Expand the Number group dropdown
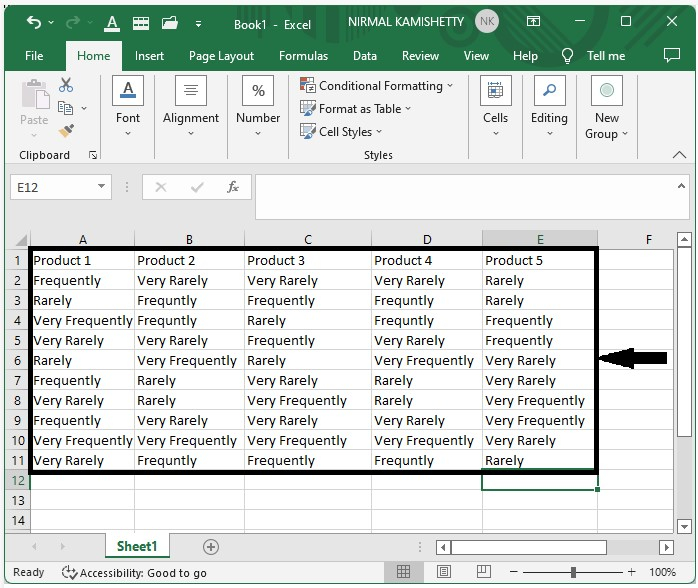Viewport: 698px width, 588px height. 258,133
